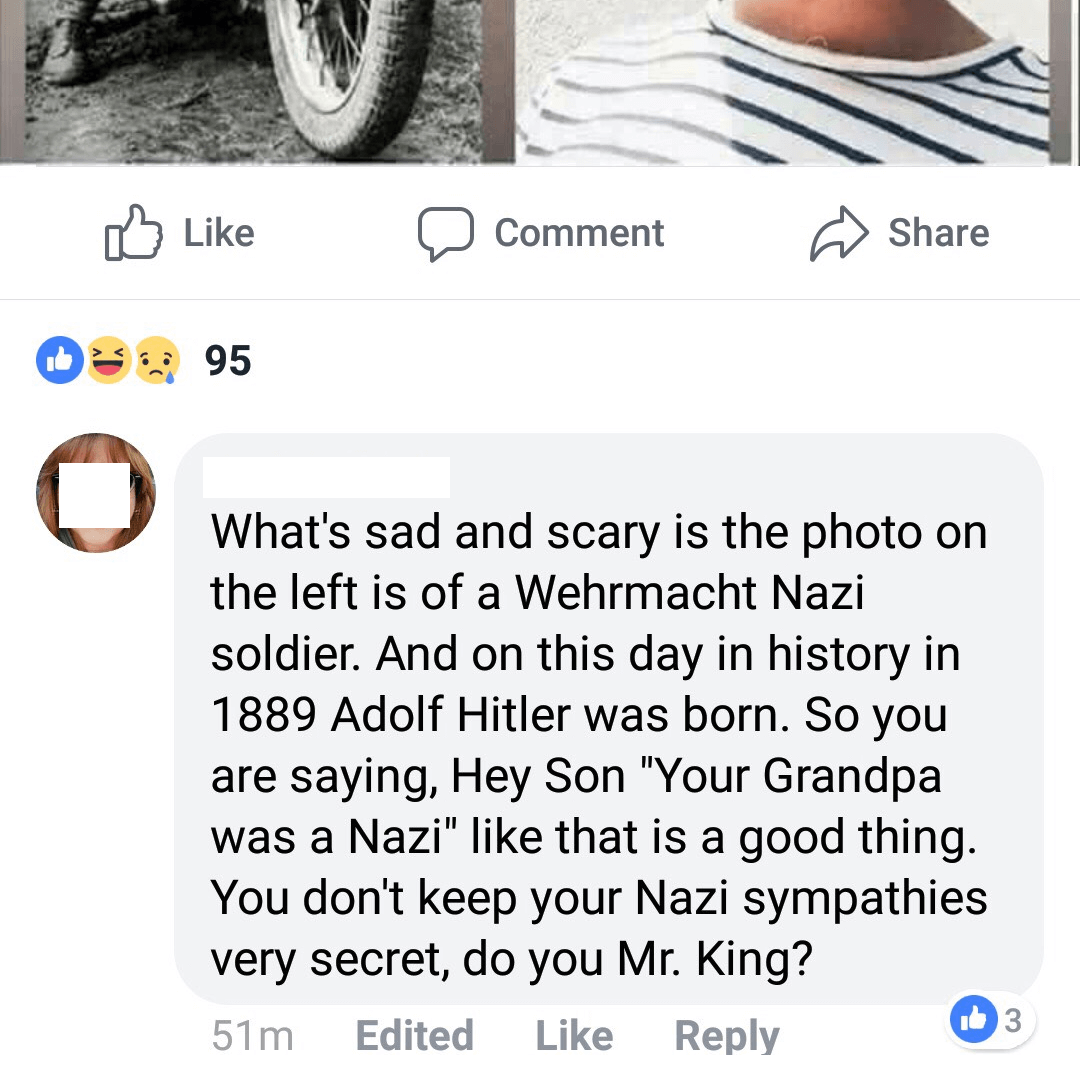The height and width of the screenshot is (1089, 1080).
Task: Open the striped shirt photo
Action: (790, 80)
